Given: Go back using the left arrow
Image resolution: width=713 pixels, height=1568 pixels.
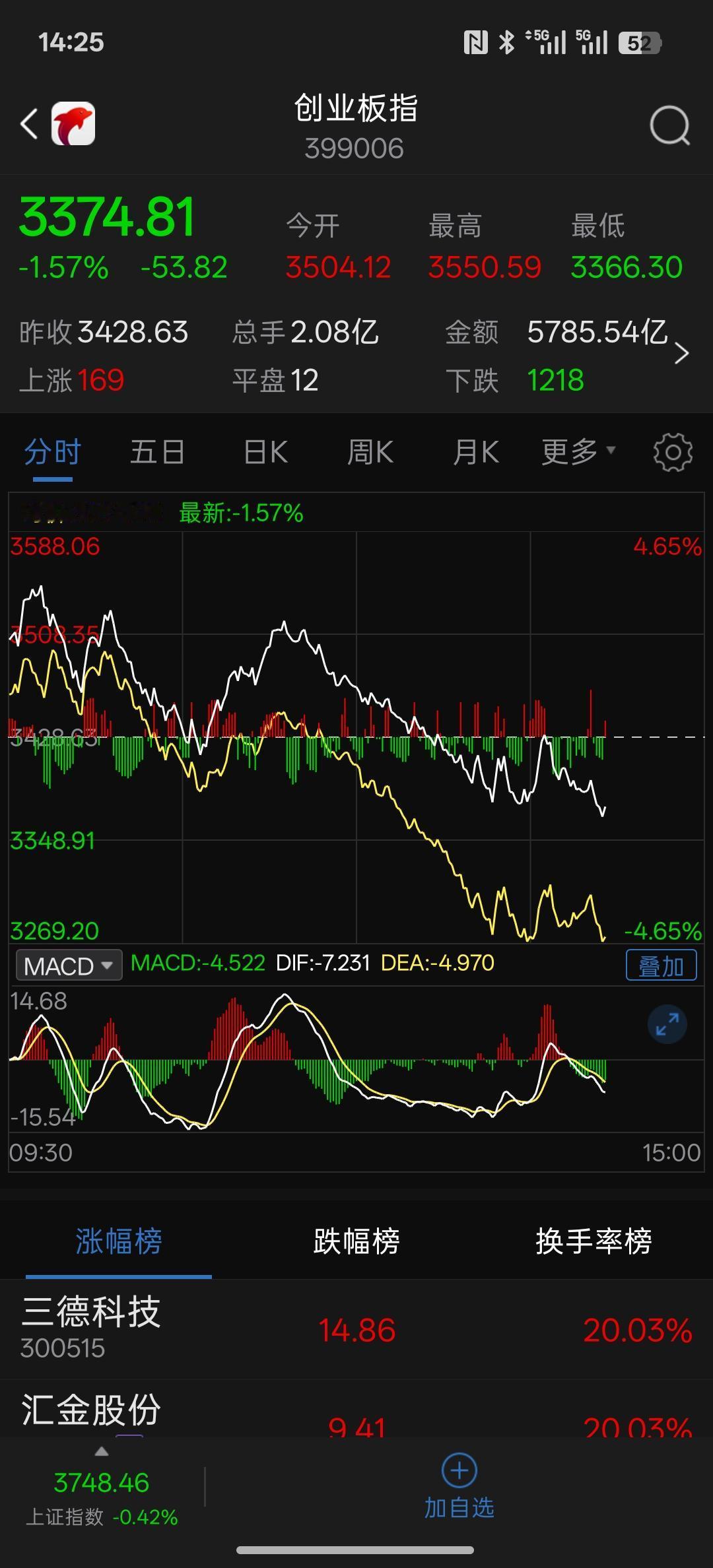Looking at the screenshot, I should 29,123.
